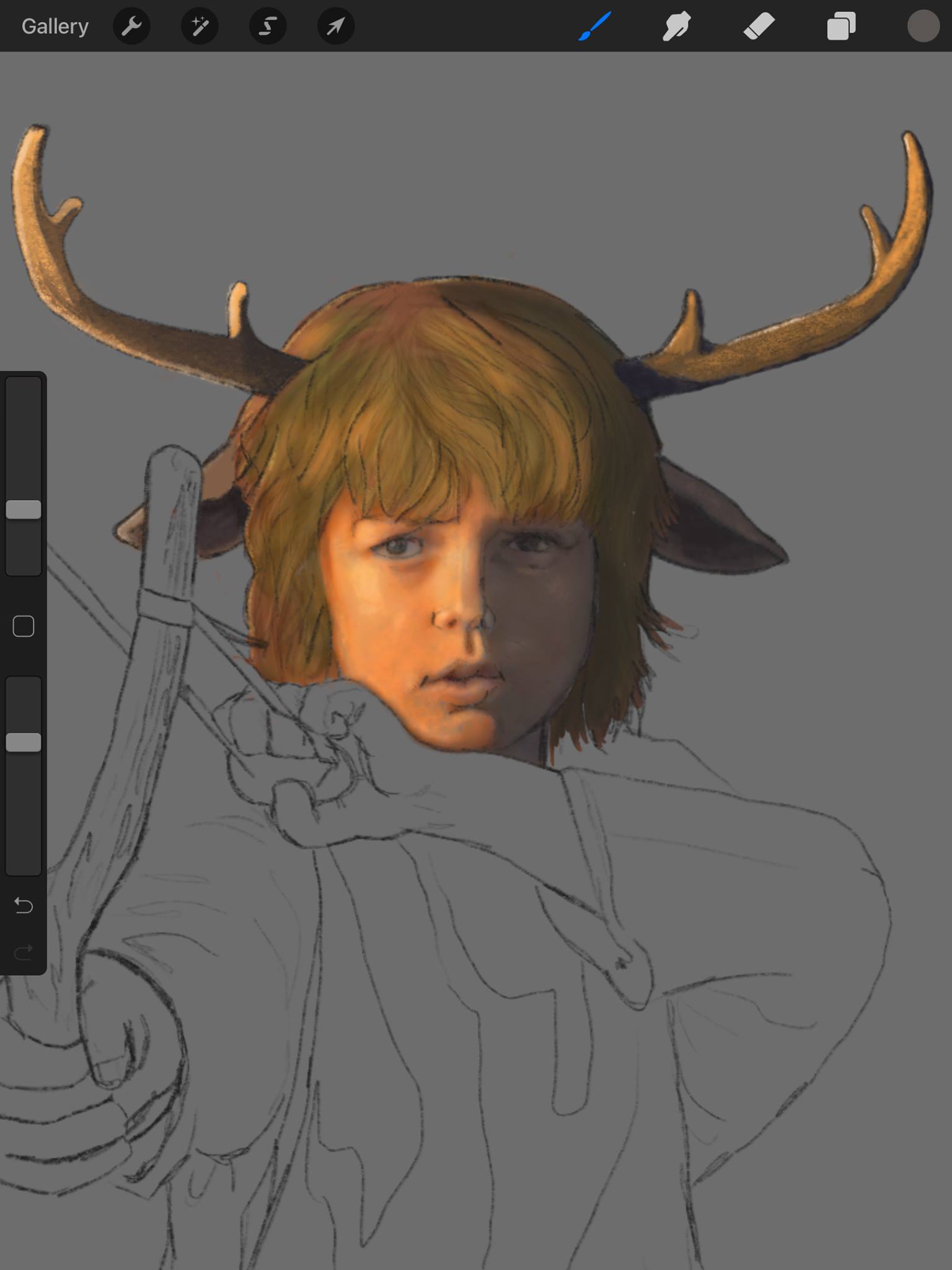
Task: Select the Smudge finger tool
Action: [677, 27]
